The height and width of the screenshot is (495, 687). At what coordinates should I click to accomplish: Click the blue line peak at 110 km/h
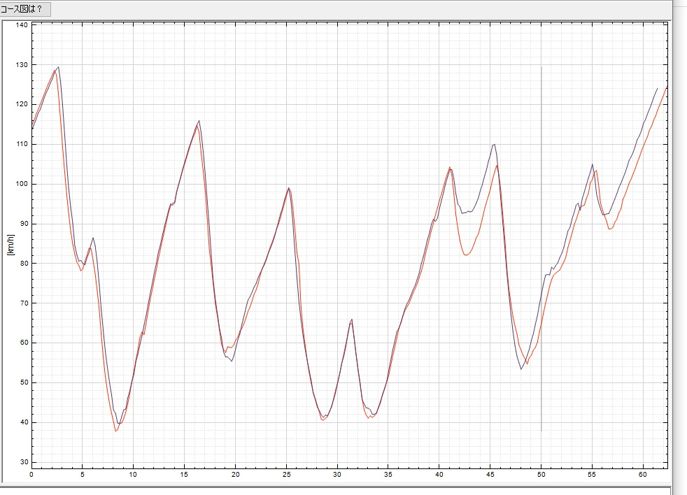pyautogui.click(x=494, y=145)
